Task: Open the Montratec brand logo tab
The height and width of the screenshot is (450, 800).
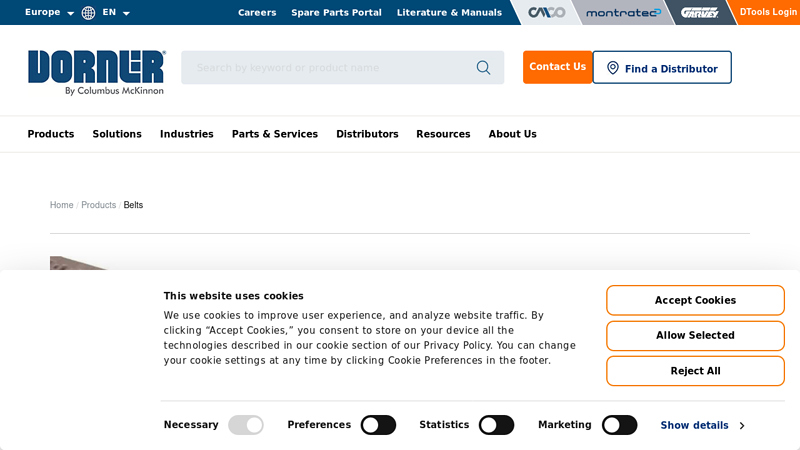Action: pyautogui.click(x=623, y=13)
